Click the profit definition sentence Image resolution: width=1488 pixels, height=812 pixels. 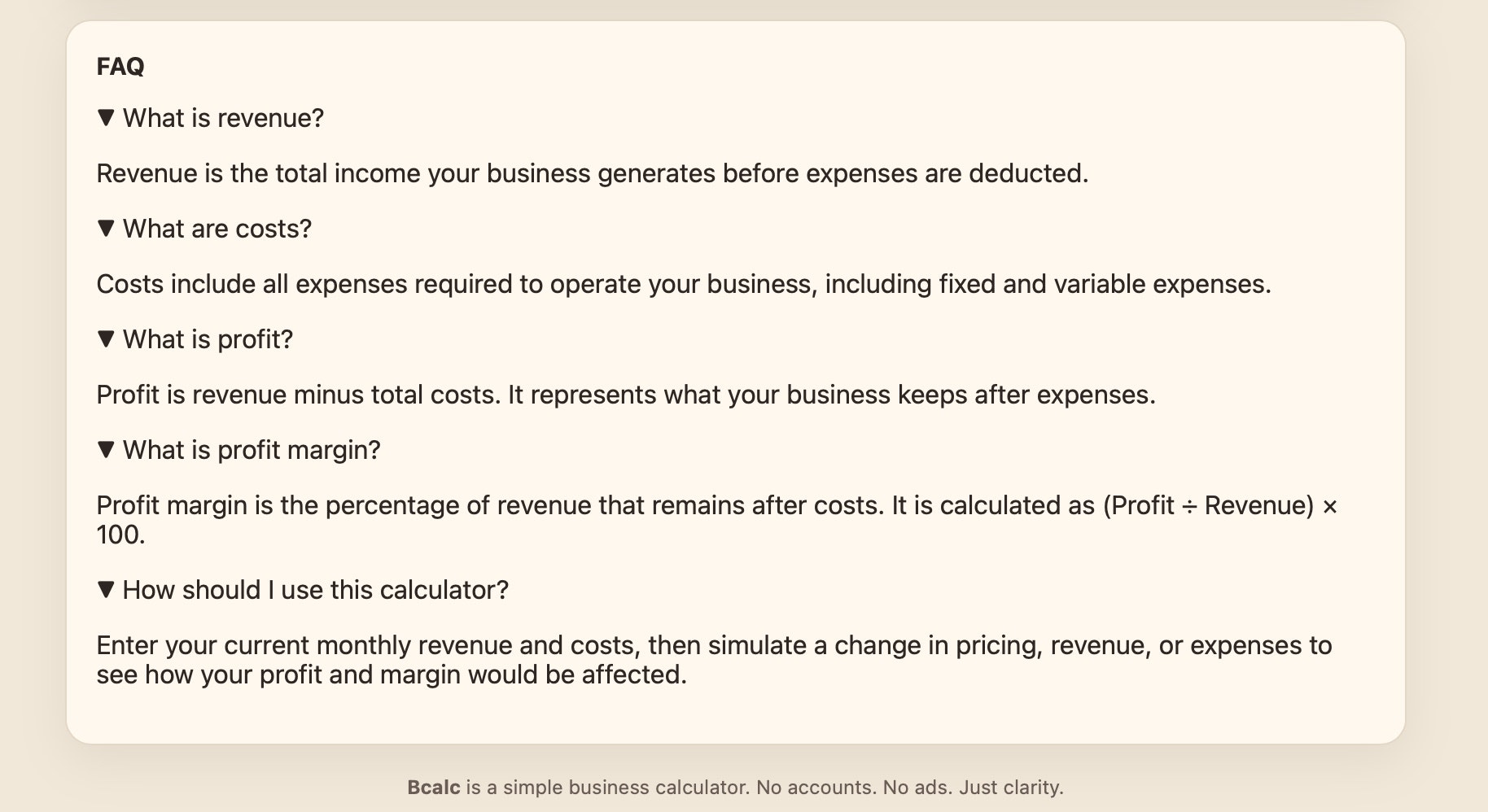(x=626, y=395)
